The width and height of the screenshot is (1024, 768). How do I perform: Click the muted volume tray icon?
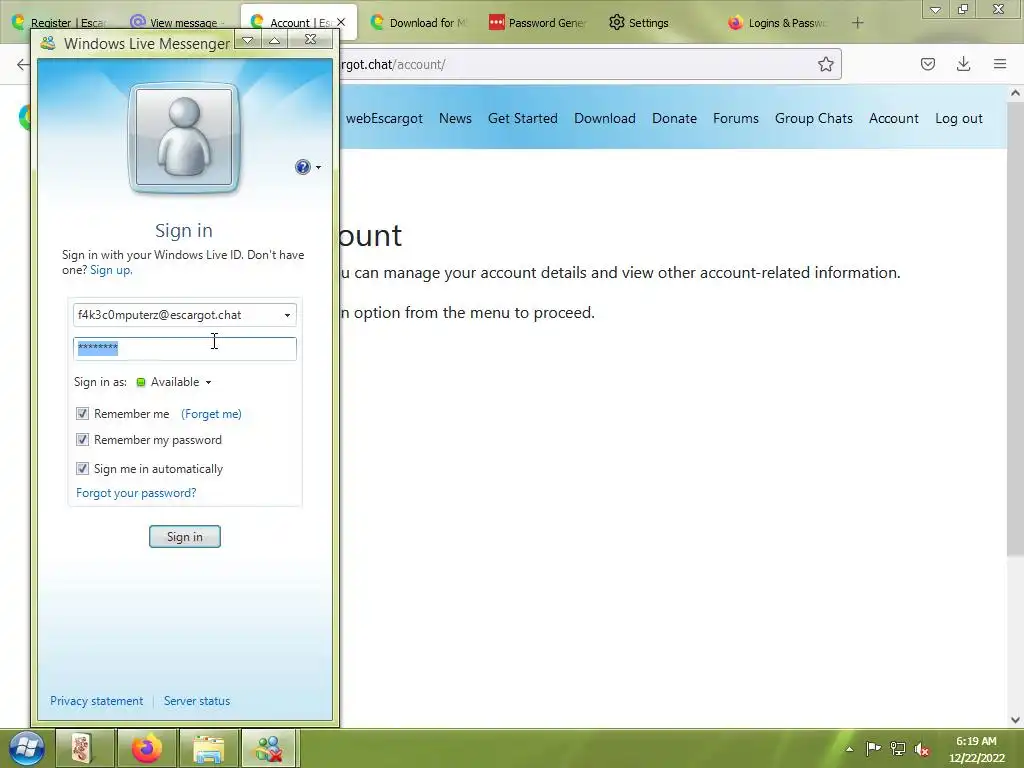[x=921, y=748]
